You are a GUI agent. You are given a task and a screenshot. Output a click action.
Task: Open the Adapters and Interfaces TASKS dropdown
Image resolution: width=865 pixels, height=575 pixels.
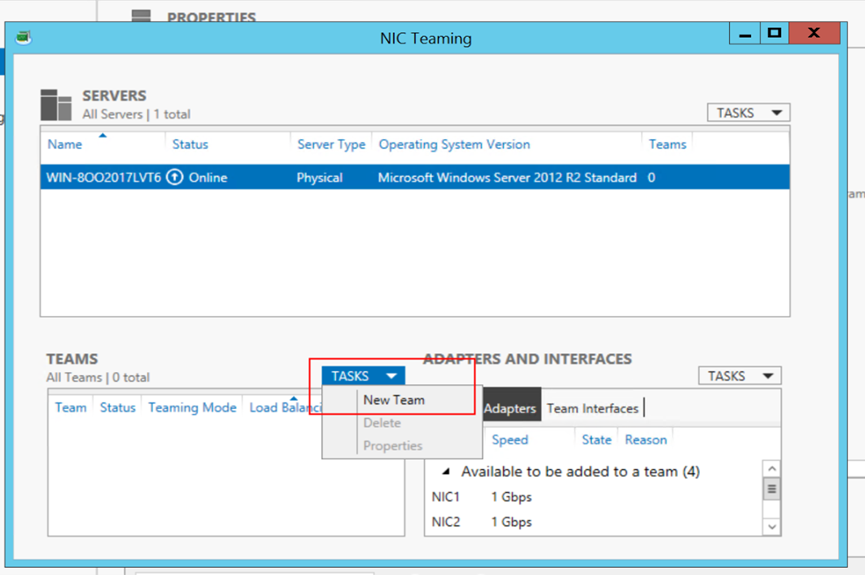click(x=739, y=376)
